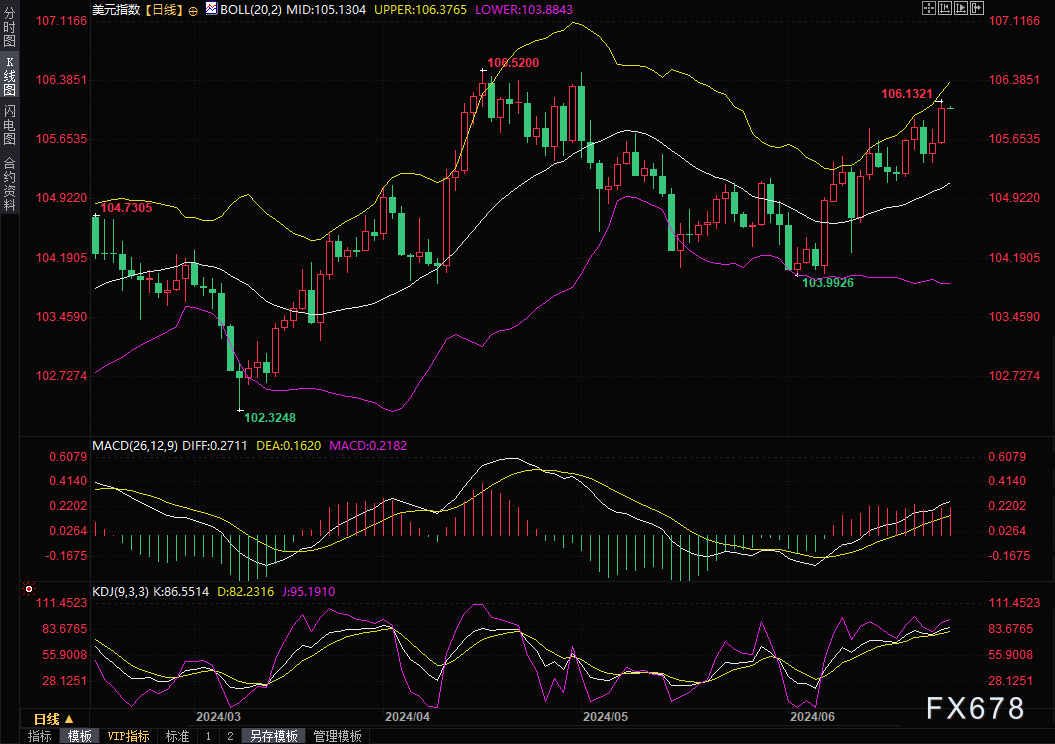Click the 美元指数 chart title
This screenshot has height=744, width=1055.
tap(116, 9)
